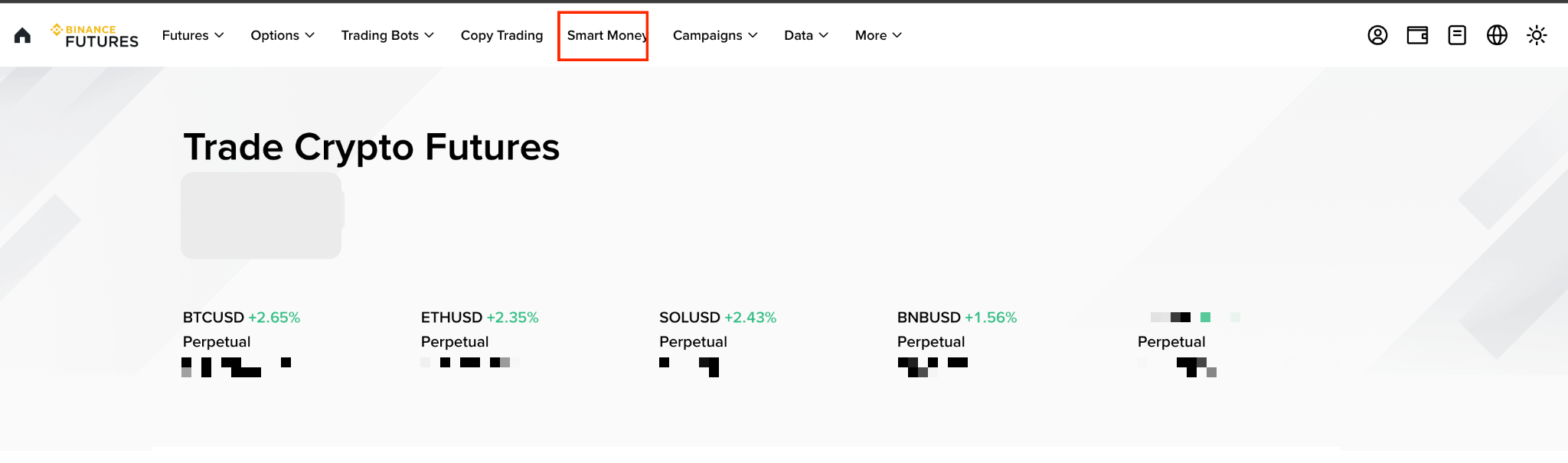Open the wallet icon
Viewport: 1568px width, 463px height.
point(1417,35)
